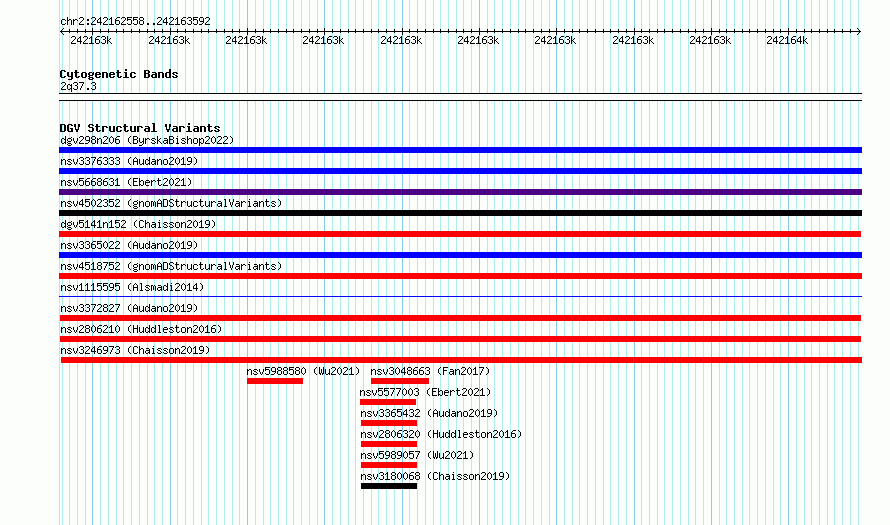Screen dimensions: 890x525
Task: Click the red bar under nsv3372827
Action: click(460, 318)
